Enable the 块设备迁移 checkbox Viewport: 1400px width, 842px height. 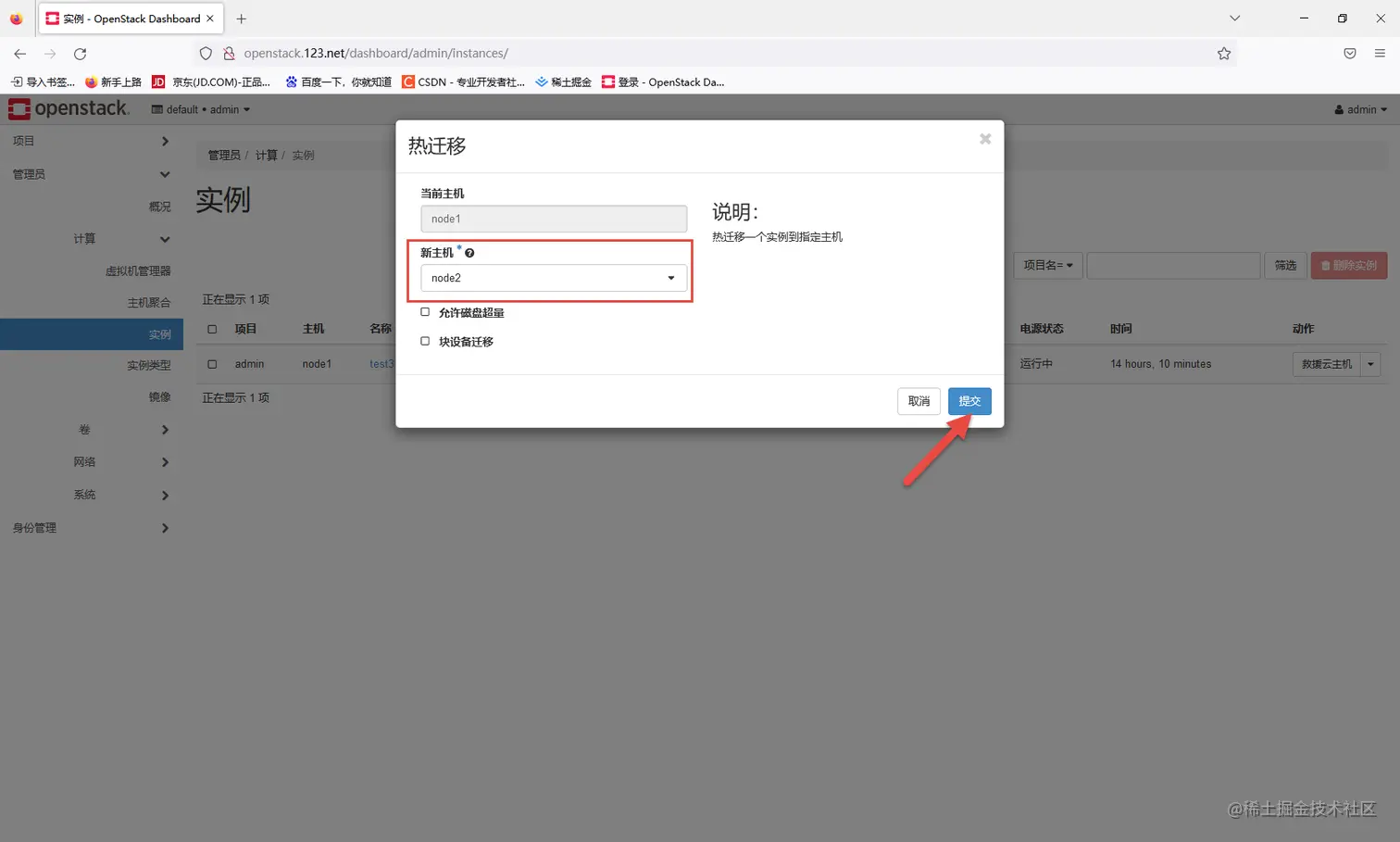pyautogui.click(x=425, y=341)
